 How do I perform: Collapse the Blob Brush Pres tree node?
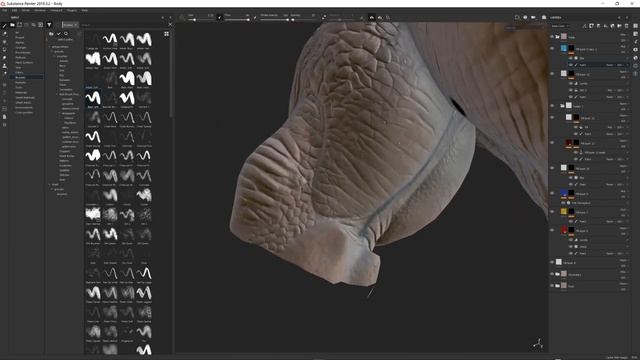[x=57, y=94]
